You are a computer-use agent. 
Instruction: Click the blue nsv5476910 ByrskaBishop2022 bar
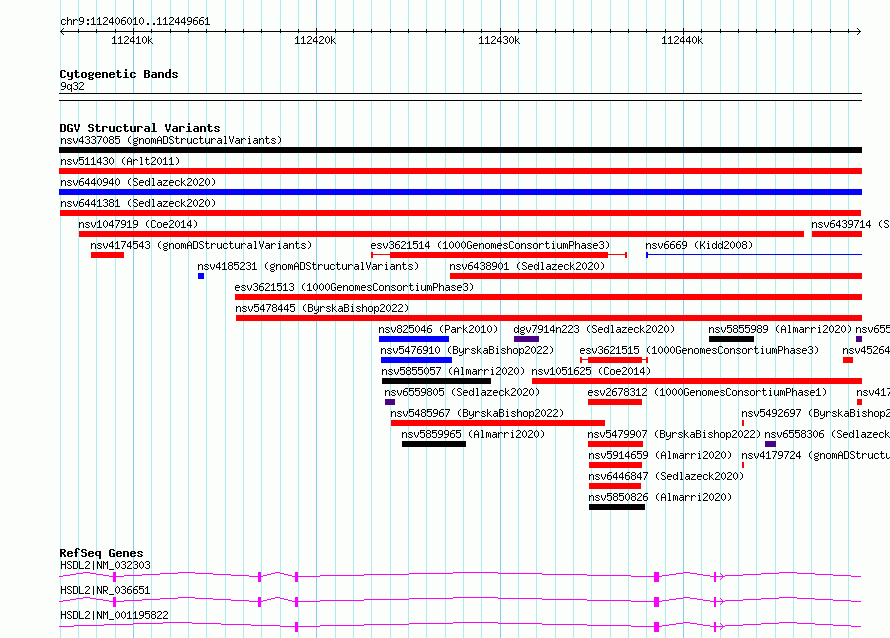click(x=416, y=360)
